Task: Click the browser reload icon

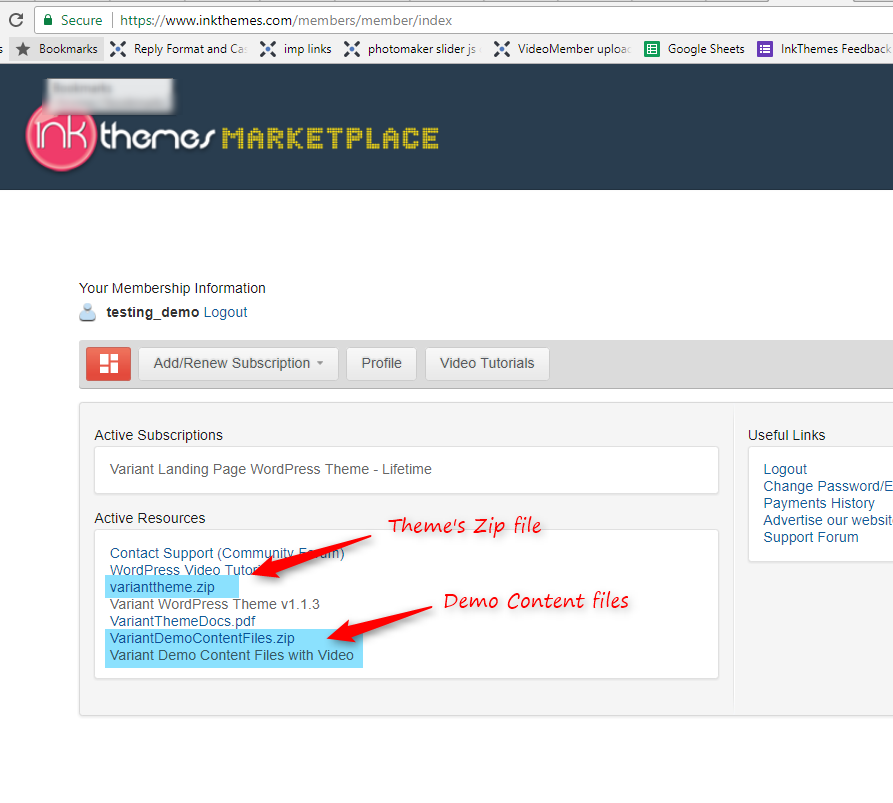Action: coord(16,20)
